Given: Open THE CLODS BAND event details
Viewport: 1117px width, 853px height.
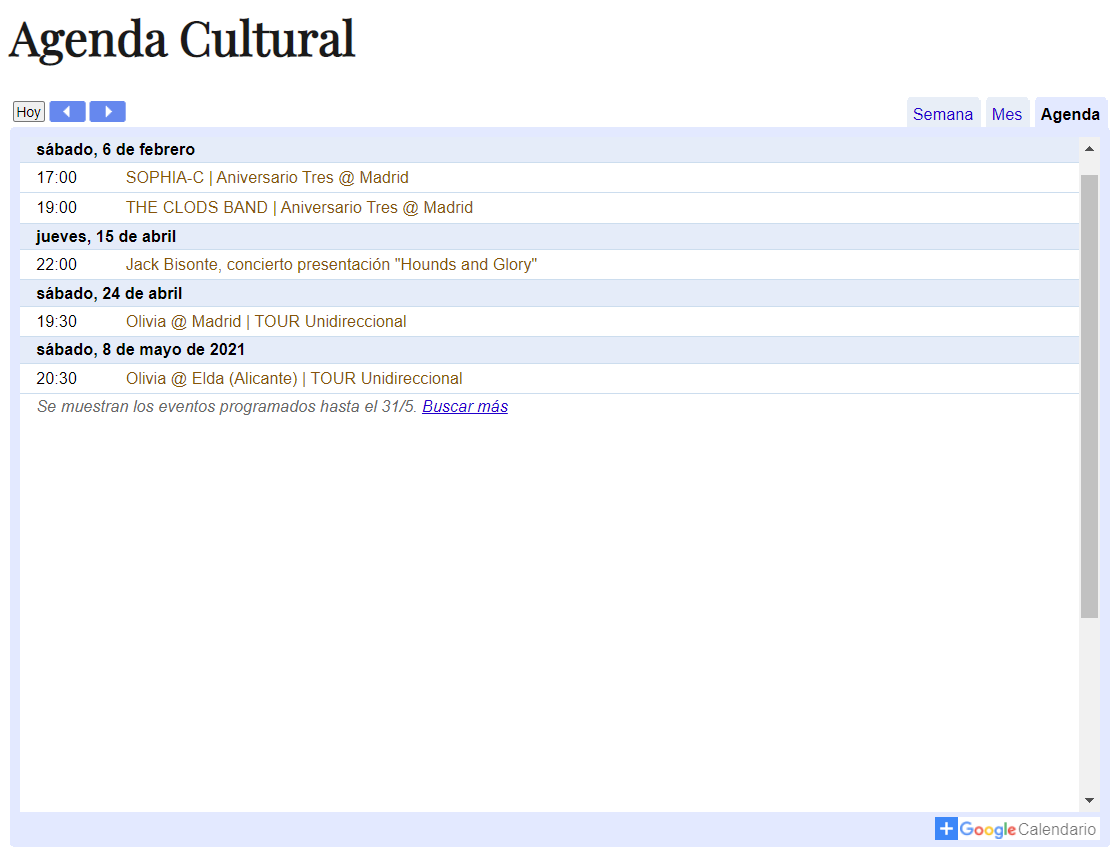Looking at the screenshot, I should click(x=299, y=207).
